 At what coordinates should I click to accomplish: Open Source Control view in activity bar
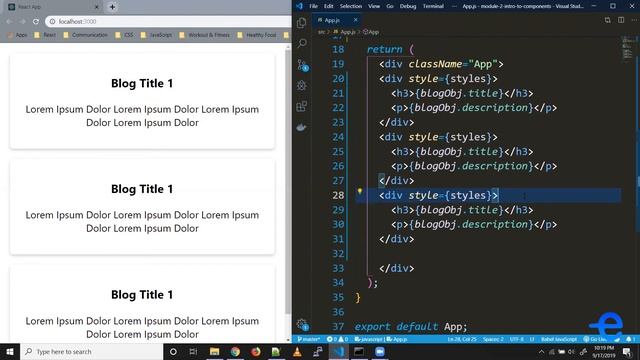302,65
